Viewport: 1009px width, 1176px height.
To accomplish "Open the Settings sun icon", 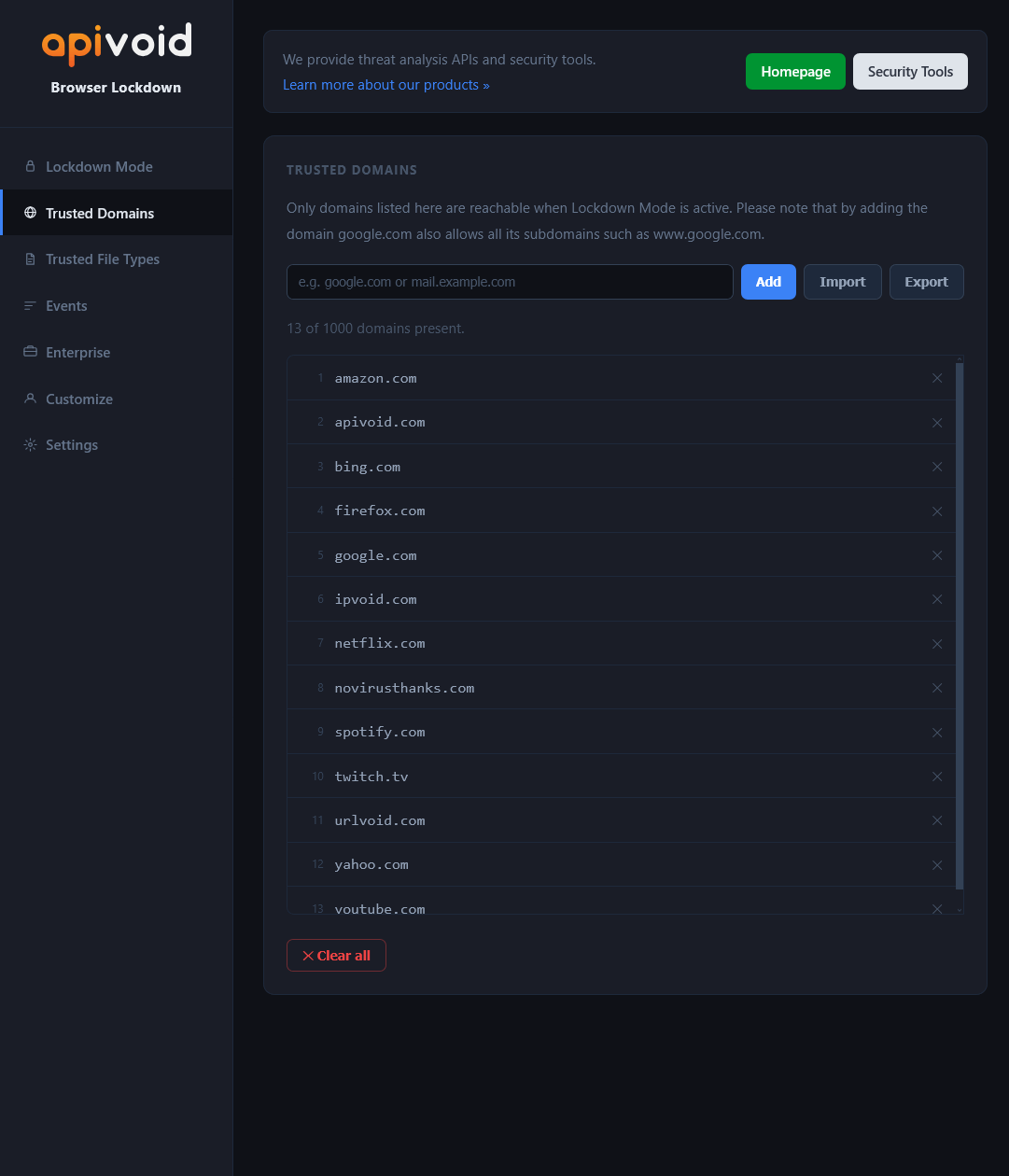I will 31,444.
